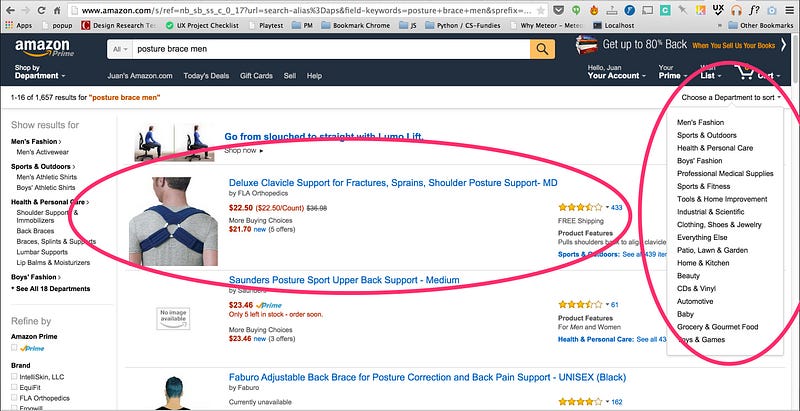This screenshot has width=800, height=411.
Task: Choose Sports & Outdoors in department menu
Action: (707, 135)
